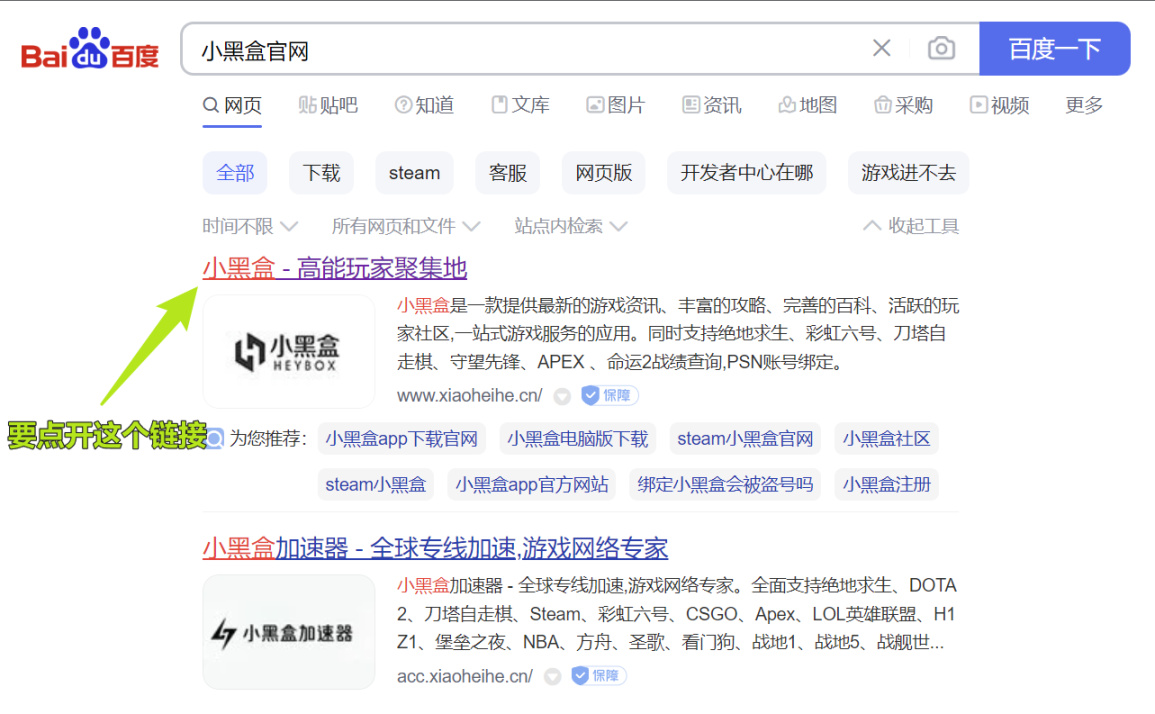Click the Baidu logo

point(90,49)
